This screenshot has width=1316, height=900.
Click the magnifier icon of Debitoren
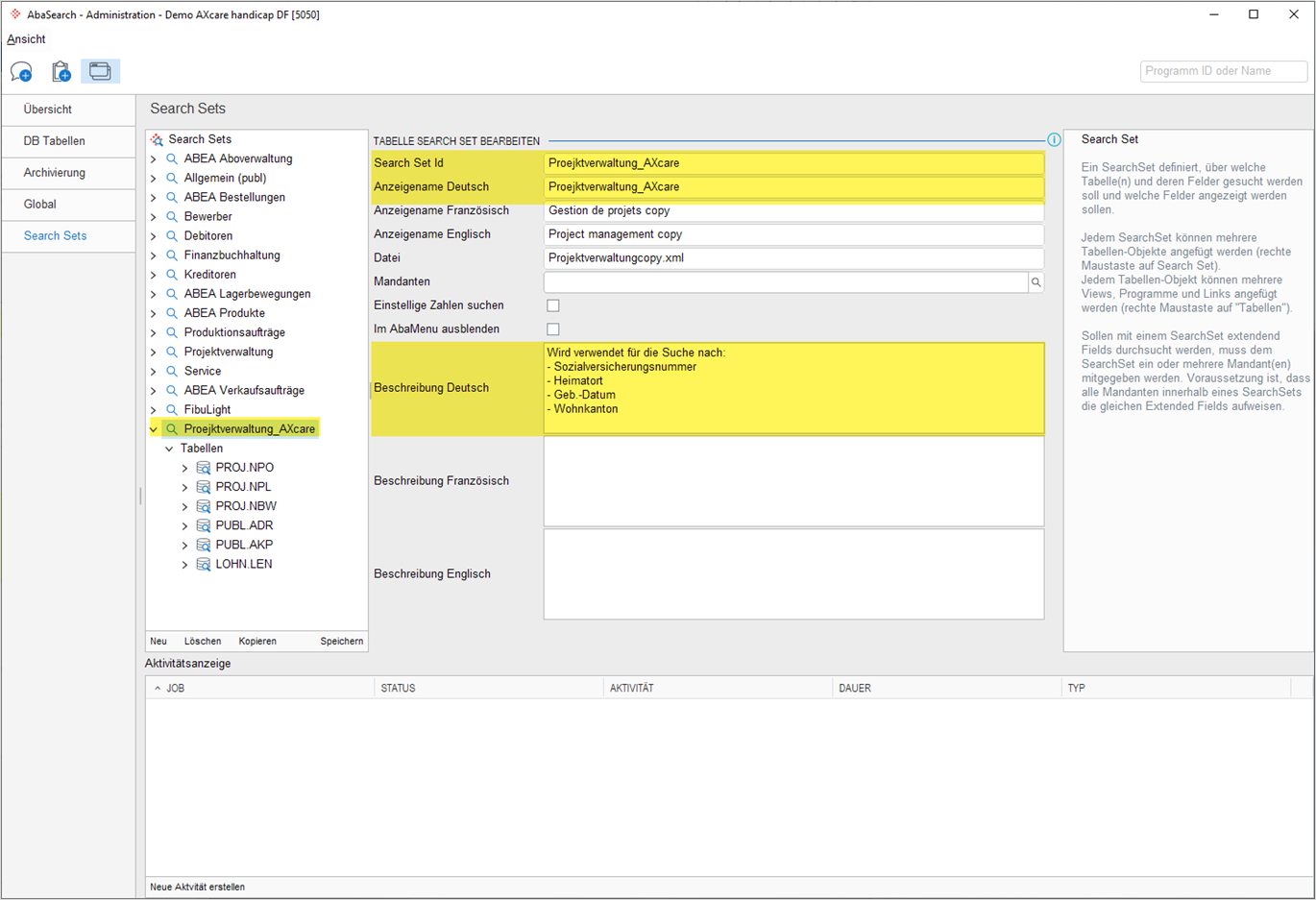tap(172, 235)
